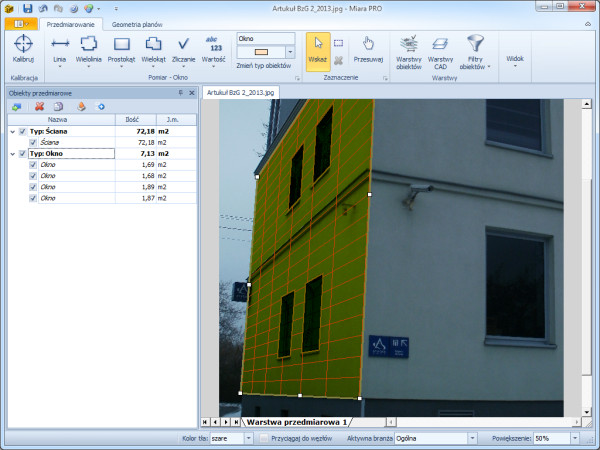
Task: Open Warstwy obiektów layers
Action: [x=408, y=50]
